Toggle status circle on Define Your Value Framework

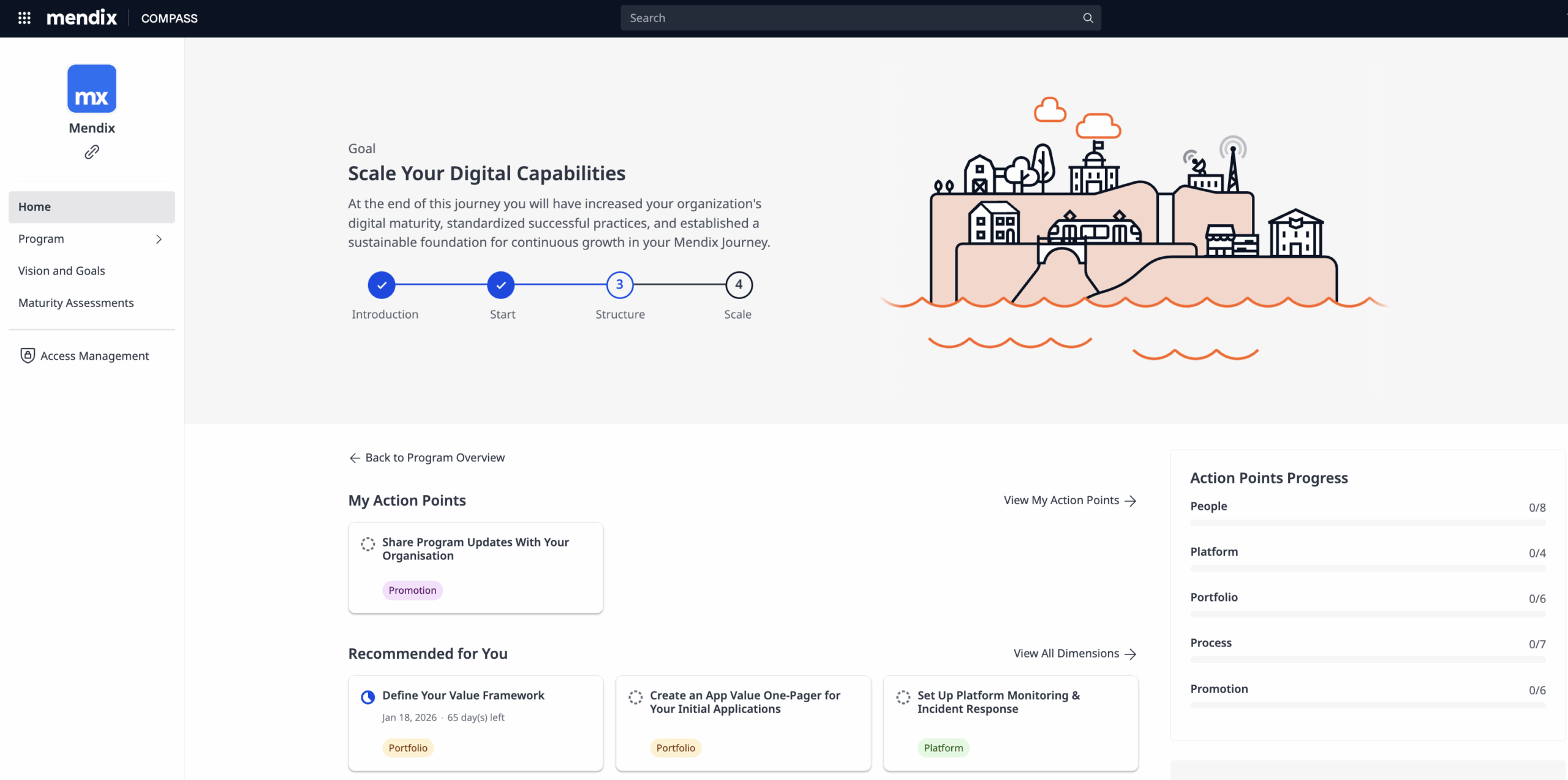[367, 697]
